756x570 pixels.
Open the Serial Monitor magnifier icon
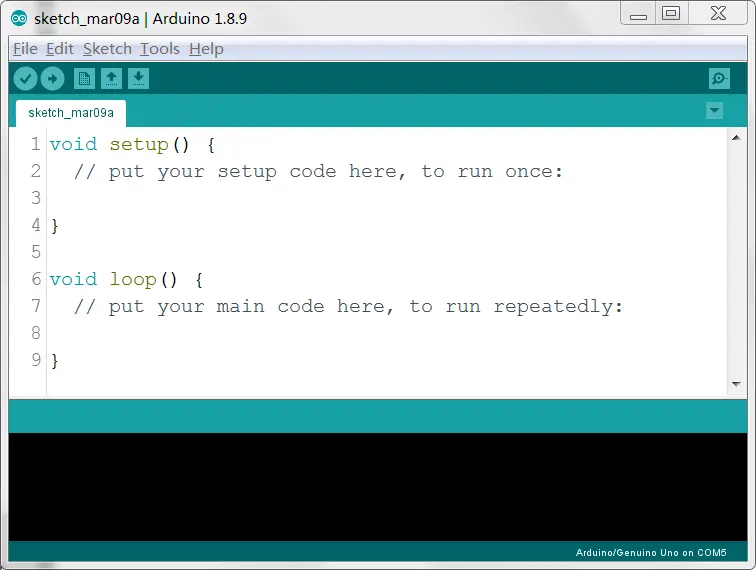point(719,79)
